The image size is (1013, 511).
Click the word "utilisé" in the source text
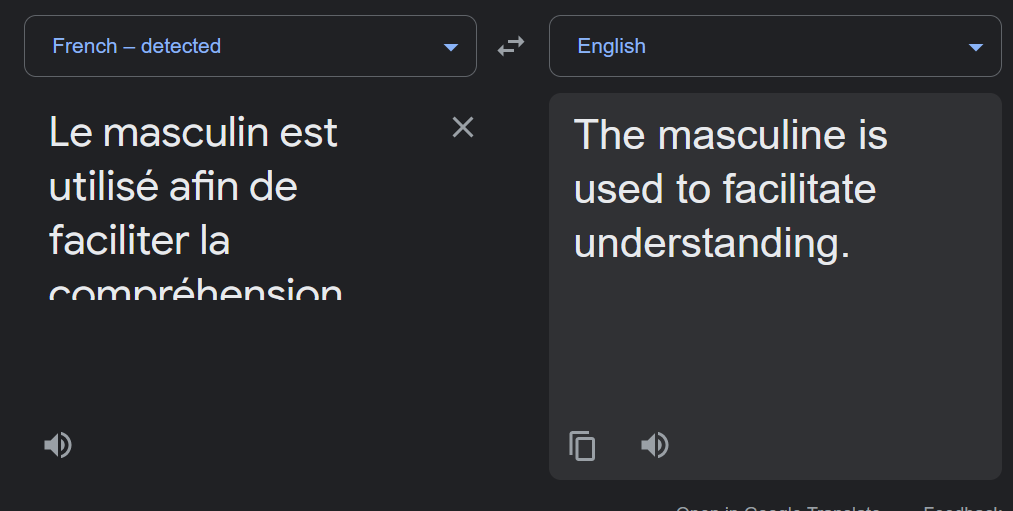103,186
